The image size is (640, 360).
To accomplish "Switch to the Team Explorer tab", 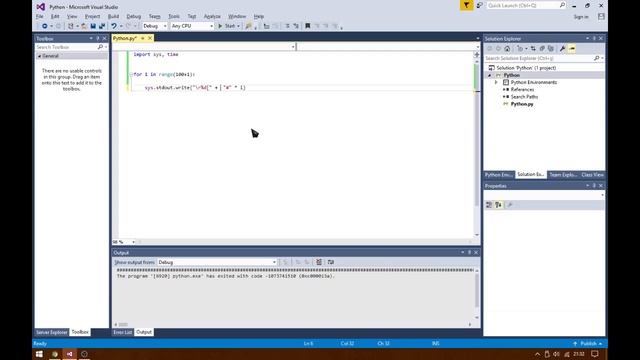I will 563,175.
